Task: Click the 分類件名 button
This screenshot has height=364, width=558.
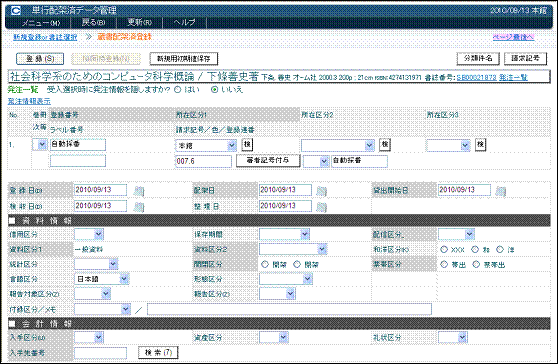Action: tap(478, 58)
